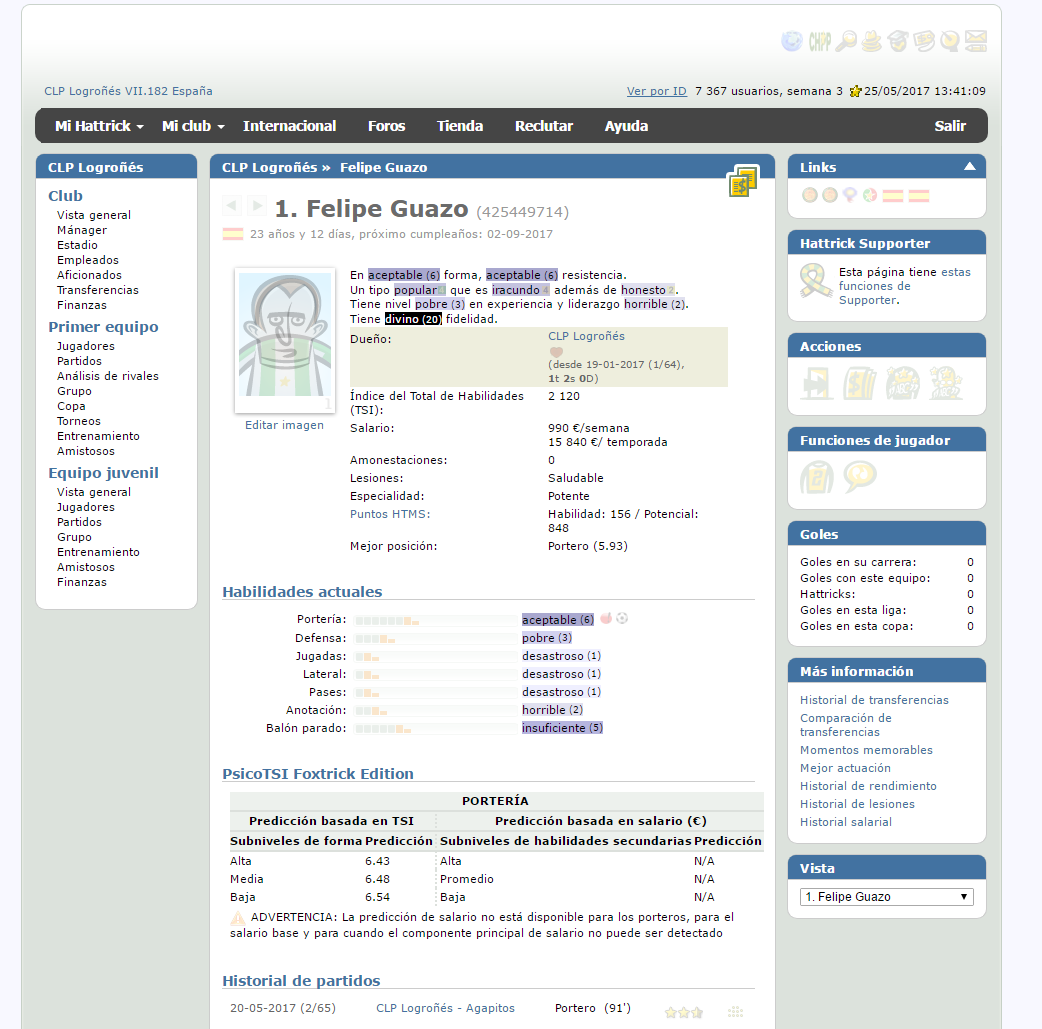Image resolution: width=1042 pixels, height=1029 pixels.
Task: Click Salir to log out
Action: (950, 126)
